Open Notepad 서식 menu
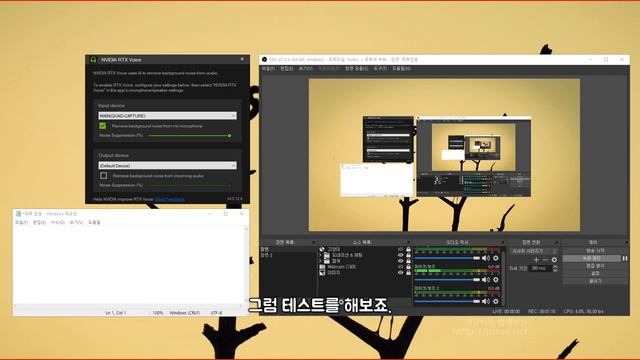640x360 pixels. pos(58,222)
